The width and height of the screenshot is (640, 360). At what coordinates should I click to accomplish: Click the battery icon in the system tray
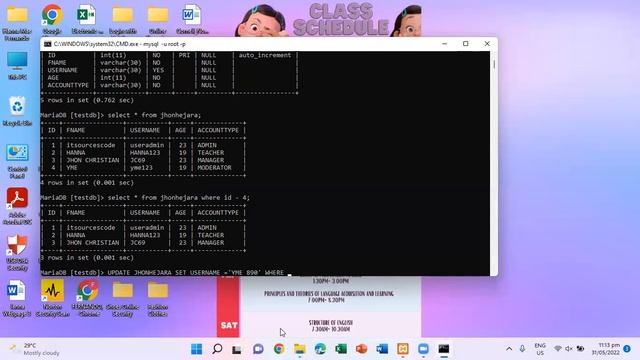tap(580, 349)
